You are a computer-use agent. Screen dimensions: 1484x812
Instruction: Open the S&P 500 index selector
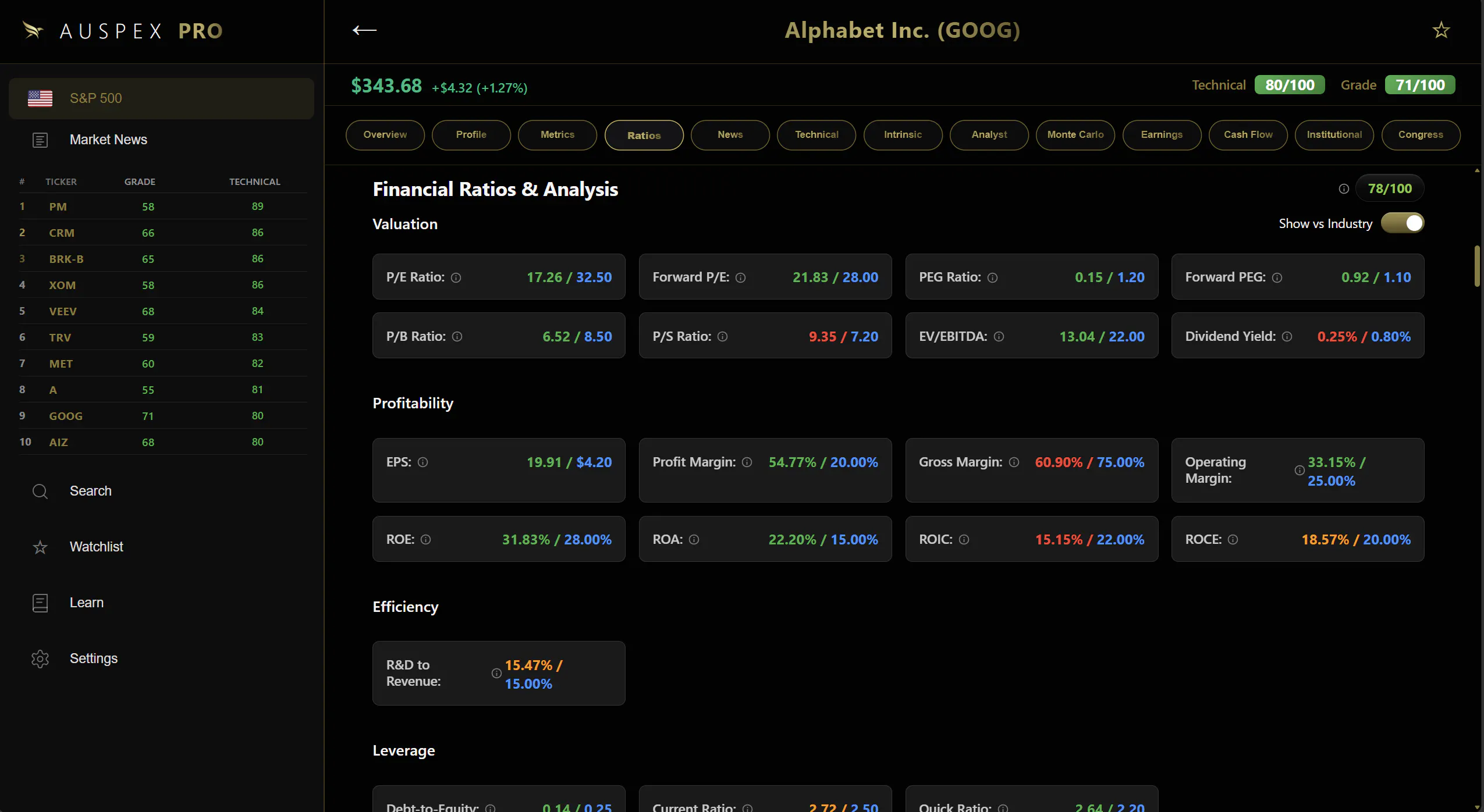(161, 98)
